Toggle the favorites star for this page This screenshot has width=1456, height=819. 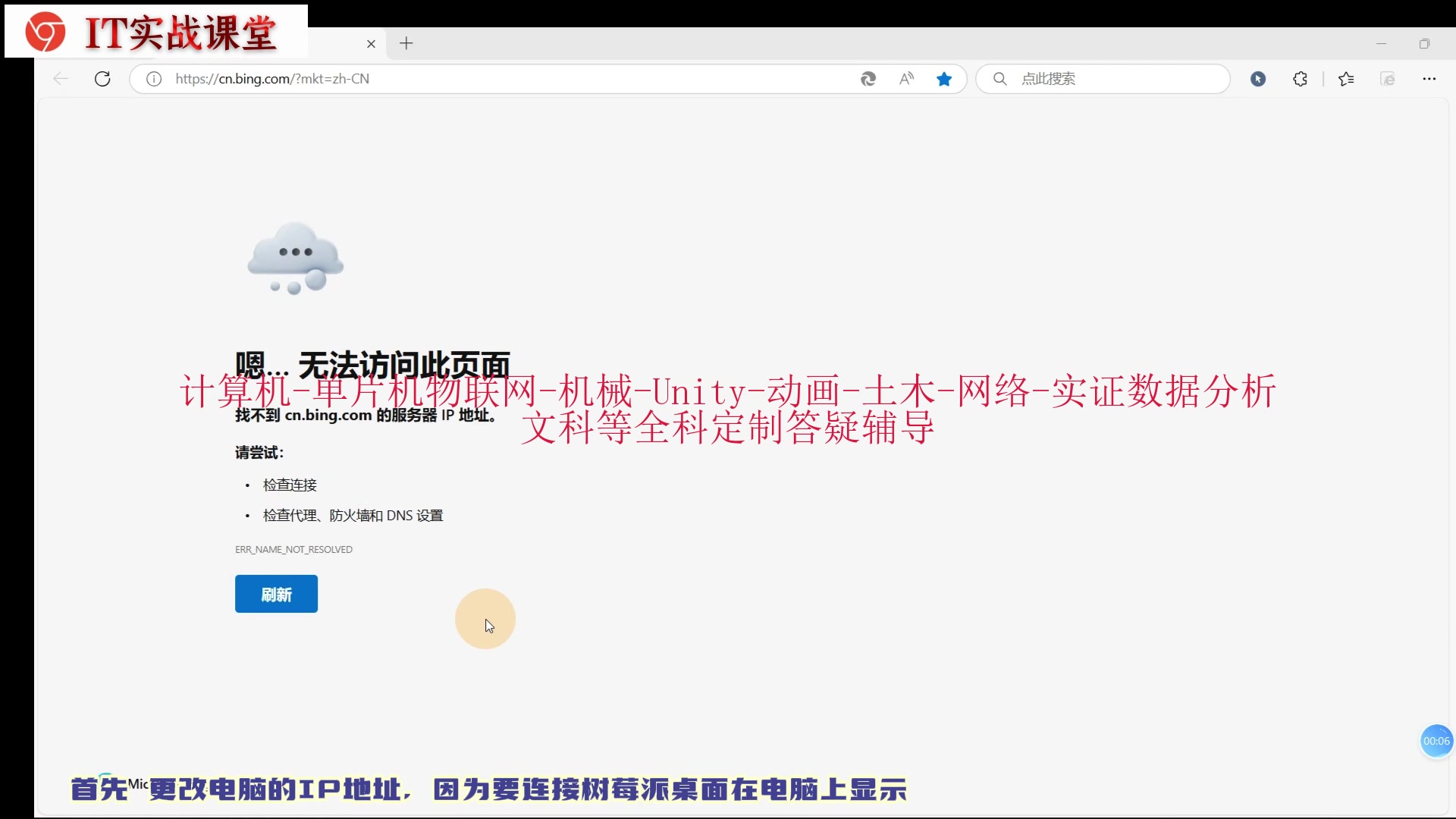click(944, 79)
